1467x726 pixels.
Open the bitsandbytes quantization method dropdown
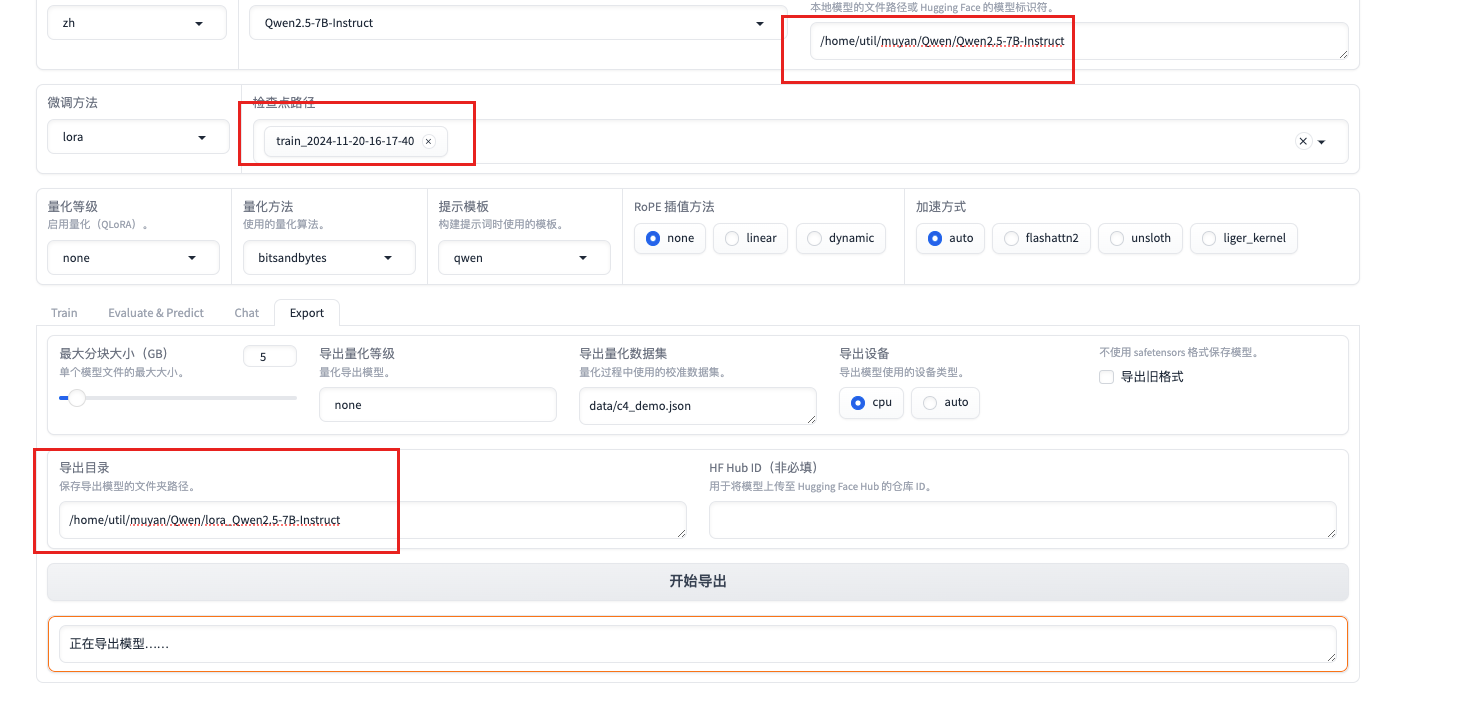(x=329, y=258)
